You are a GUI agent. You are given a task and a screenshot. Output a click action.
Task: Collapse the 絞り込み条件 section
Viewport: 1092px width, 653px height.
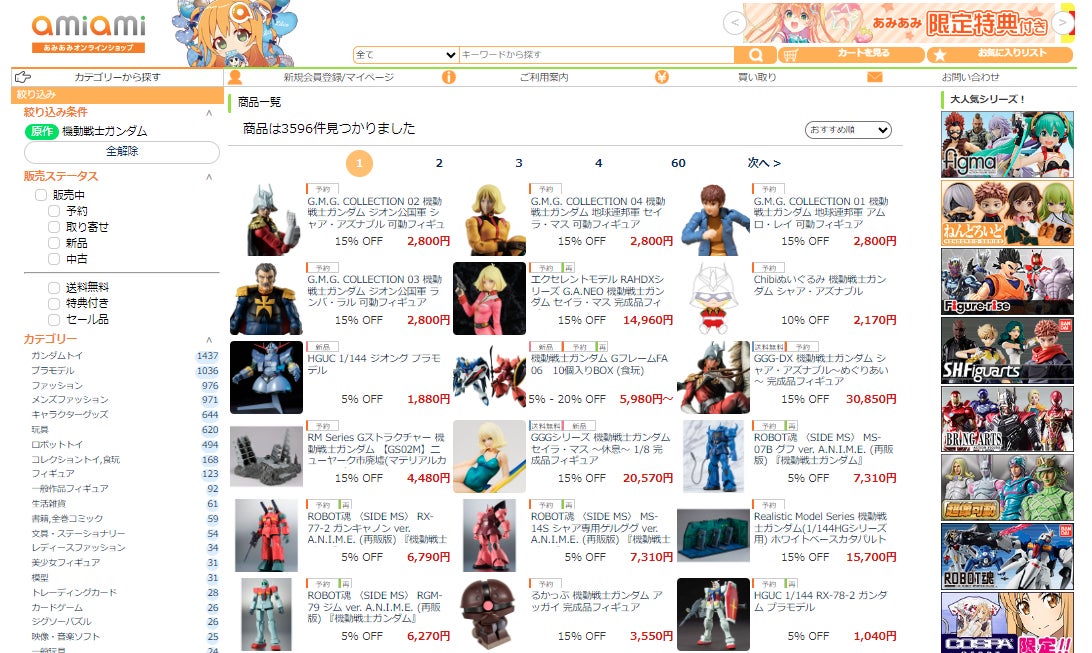point(209,112)
